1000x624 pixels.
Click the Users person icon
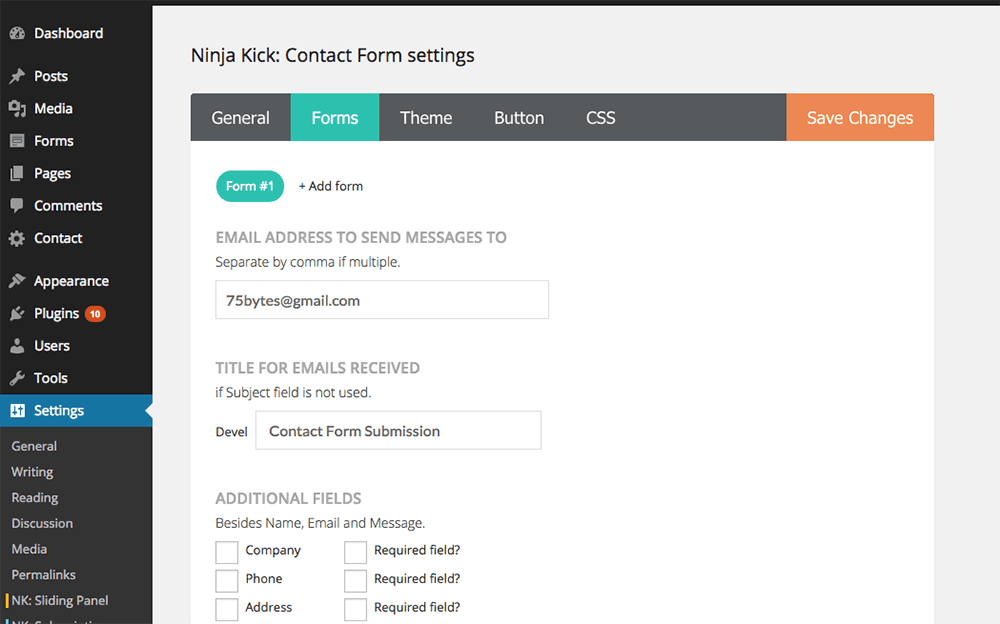pos(17,346)
